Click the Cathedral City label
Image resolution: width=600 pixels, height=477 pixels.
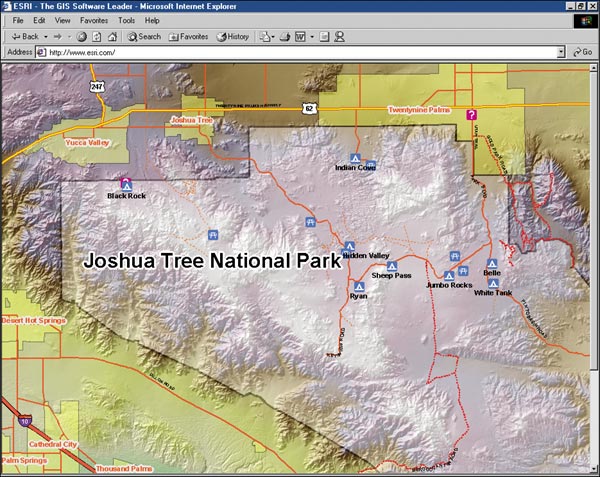point(53,444)
